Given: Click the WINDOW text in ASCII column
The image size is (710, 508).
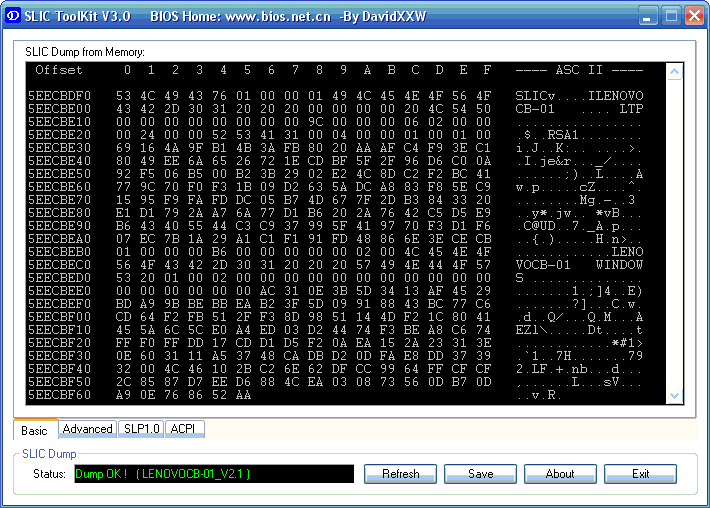Looking at the screenshot, I should (x=619, y=265).
